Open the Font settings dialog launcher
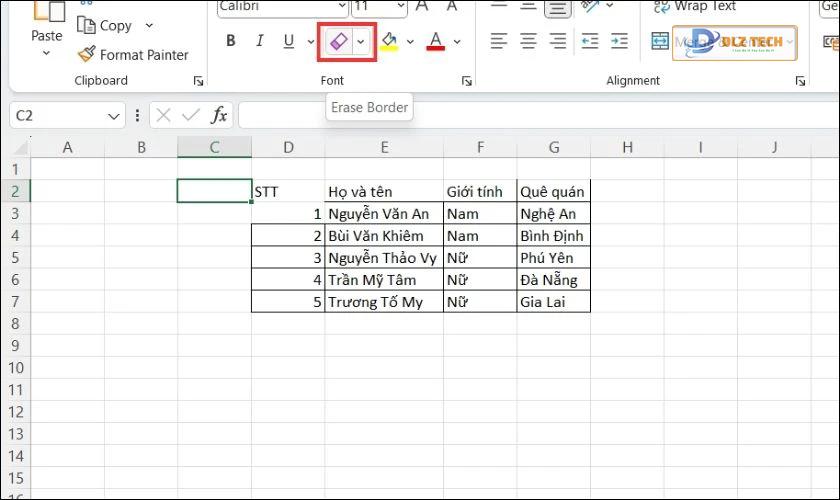Screen dimensions: 840x500 click(467, 81)
